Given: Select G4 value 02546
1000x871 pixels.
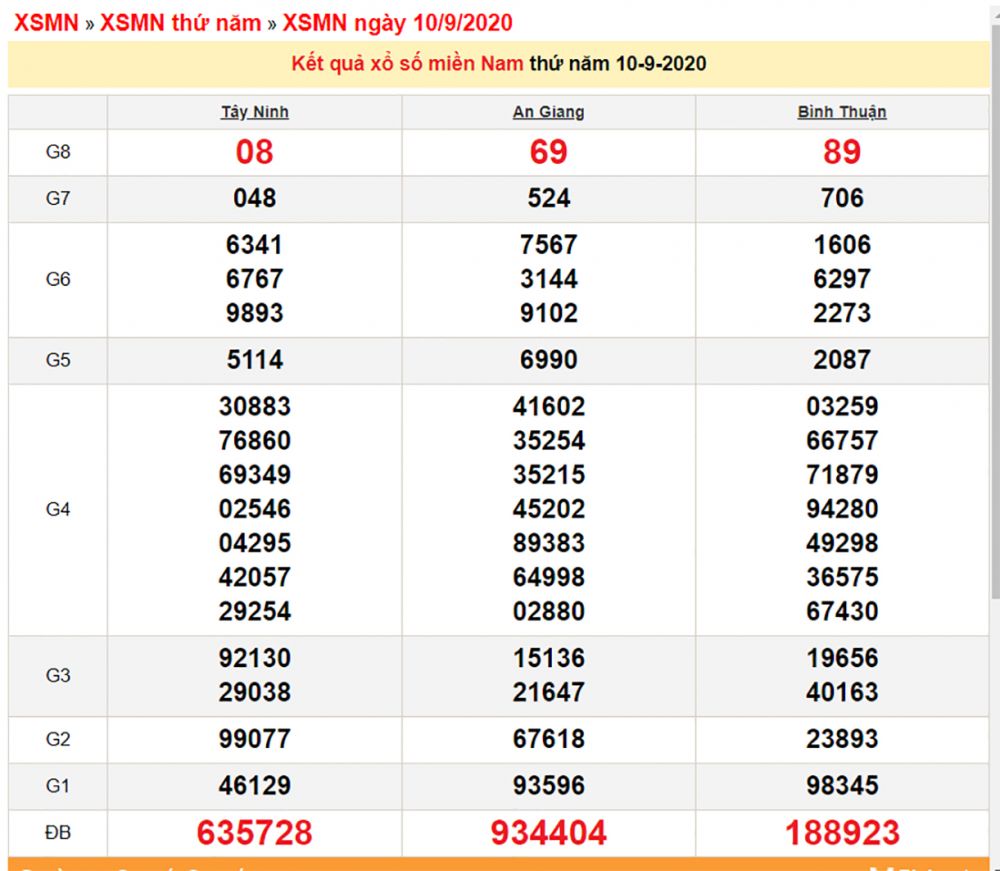Looking at the screenshot, I should coord(254,509).
